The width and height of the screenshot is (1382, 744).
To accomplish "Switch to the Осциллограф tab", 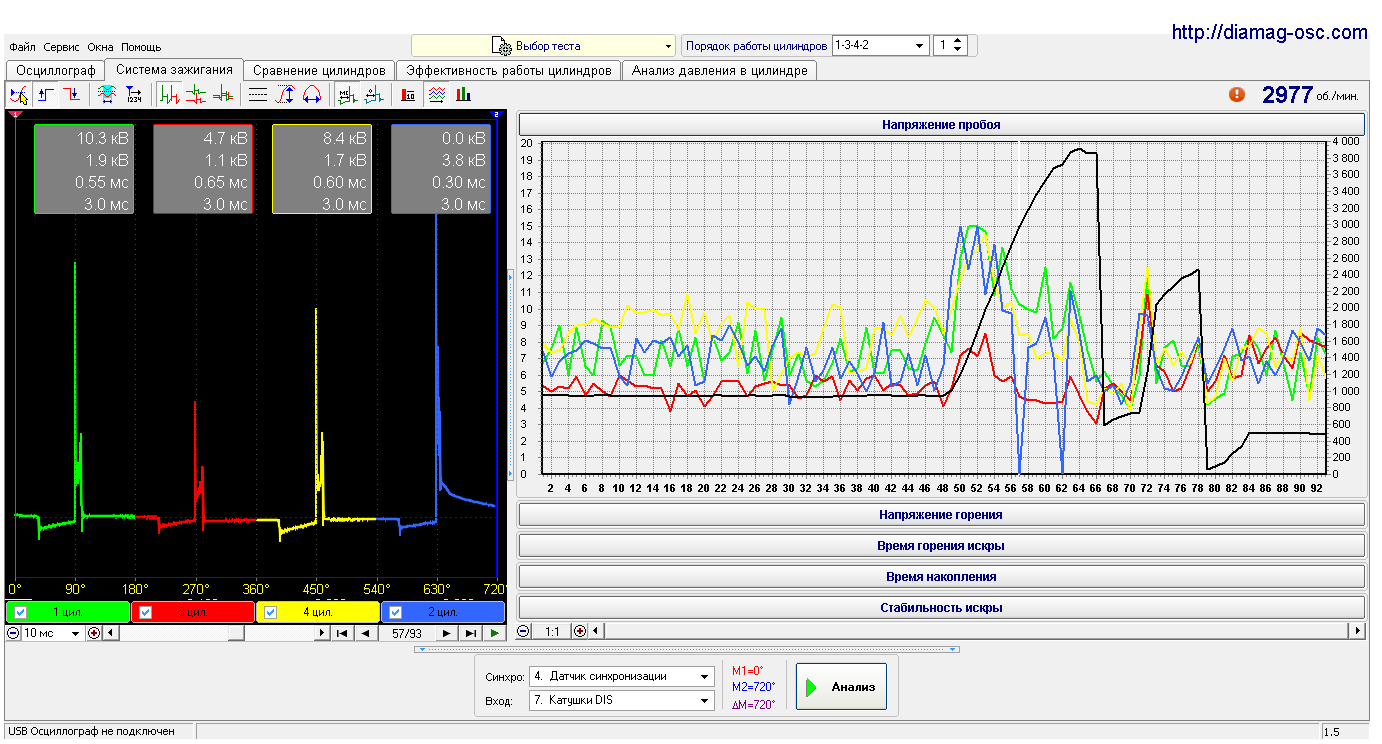I will coord(56,71).
